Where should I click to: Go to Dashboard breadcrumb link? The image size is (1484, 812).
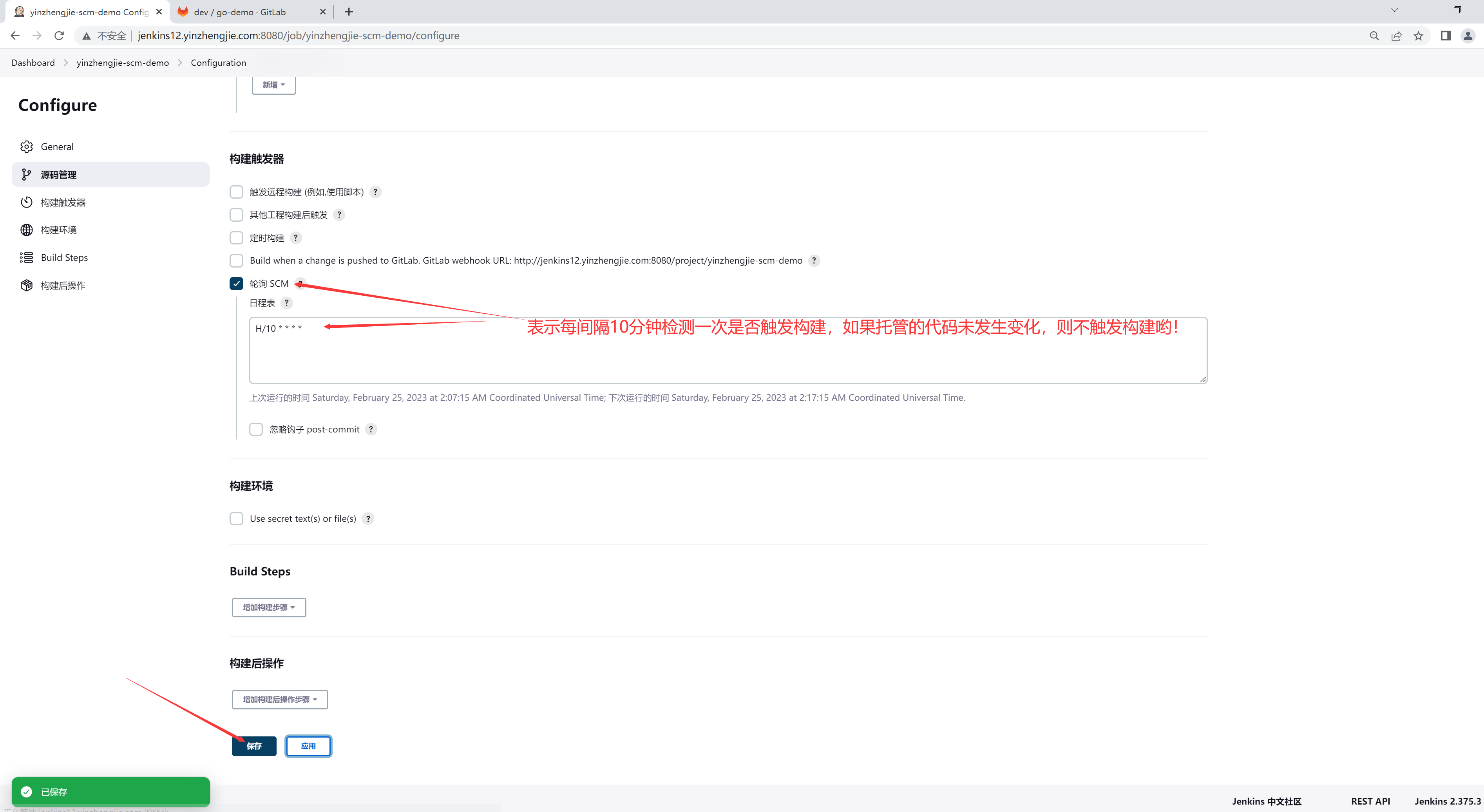pyautogui.click(x=33, y=63)
